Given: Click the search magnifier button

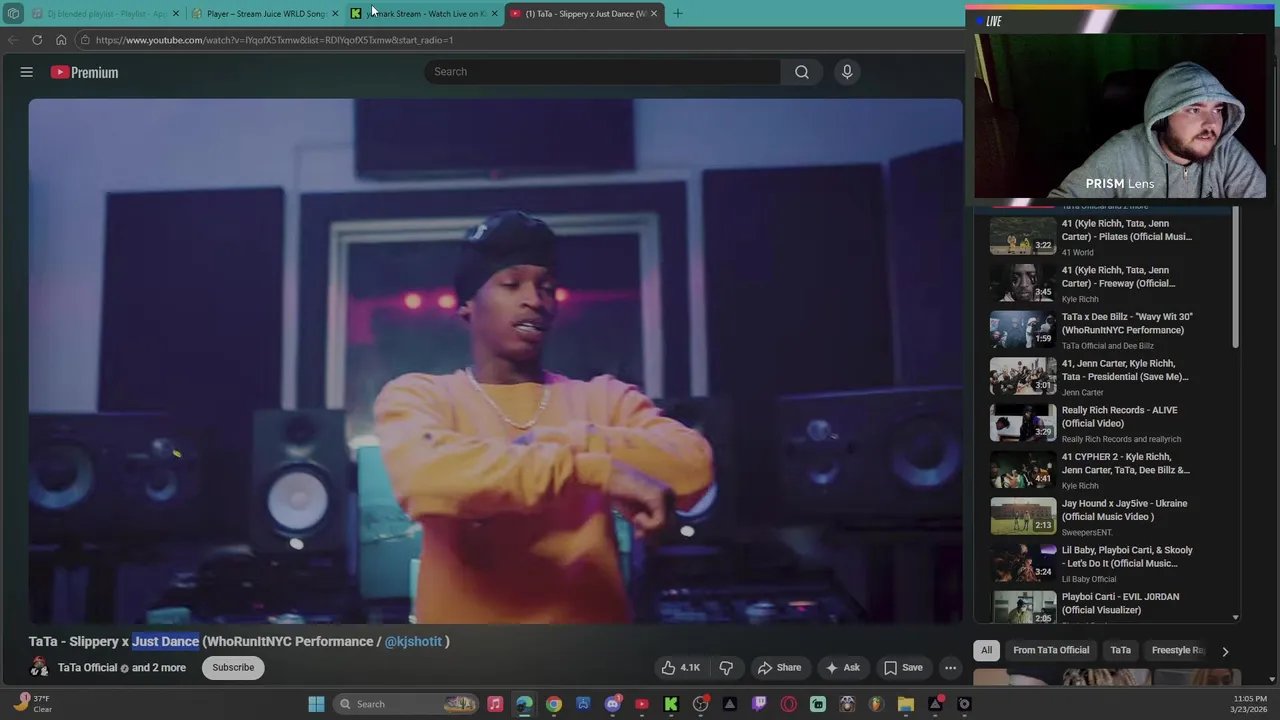Looking at the screenshot, I should click(x=801, y=72).
